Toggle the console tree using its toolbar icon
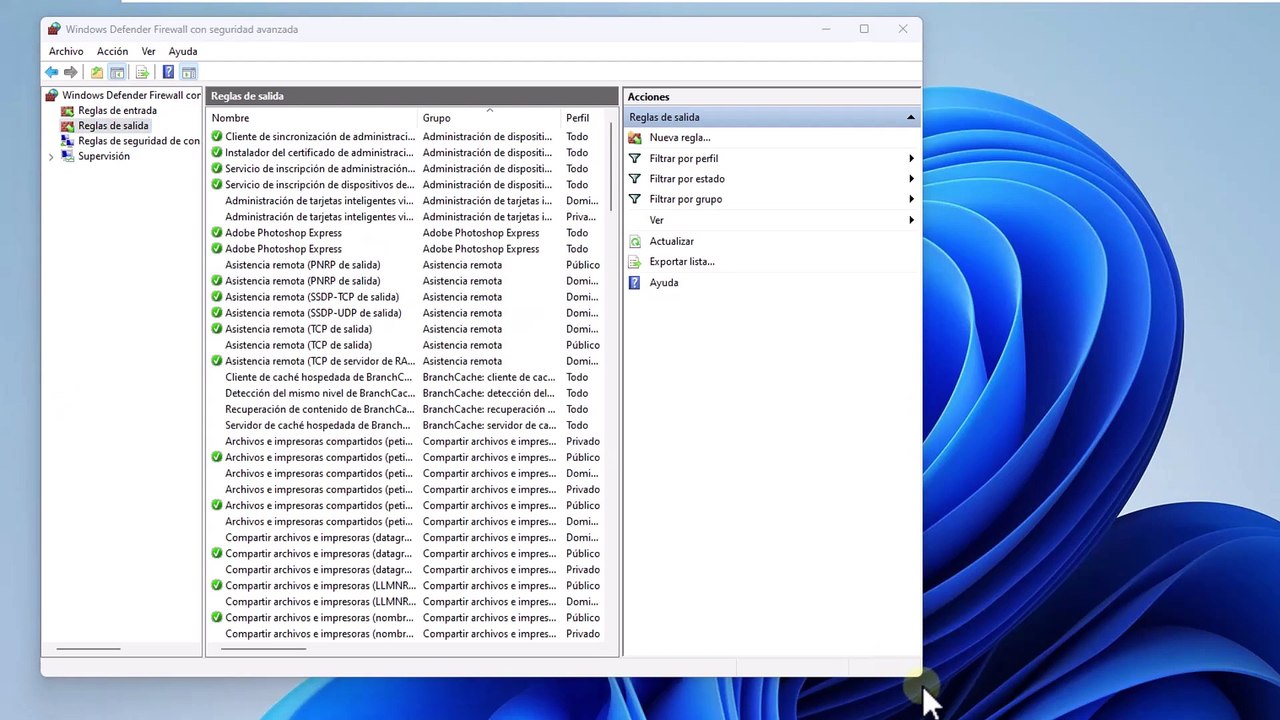Screen dimensions: 1280x720 [x=117, y=72]
